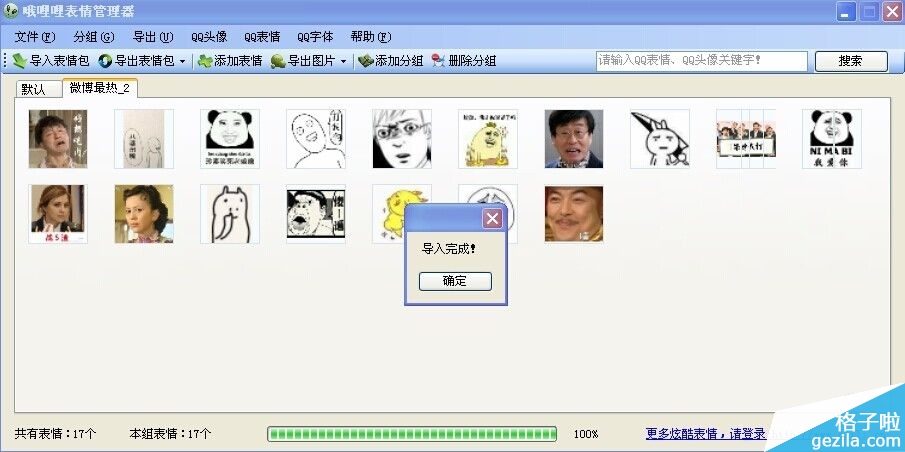Click the 导出图片 export image icon
This screenshot has width=905, height=452.
click(x=278, y=61)
